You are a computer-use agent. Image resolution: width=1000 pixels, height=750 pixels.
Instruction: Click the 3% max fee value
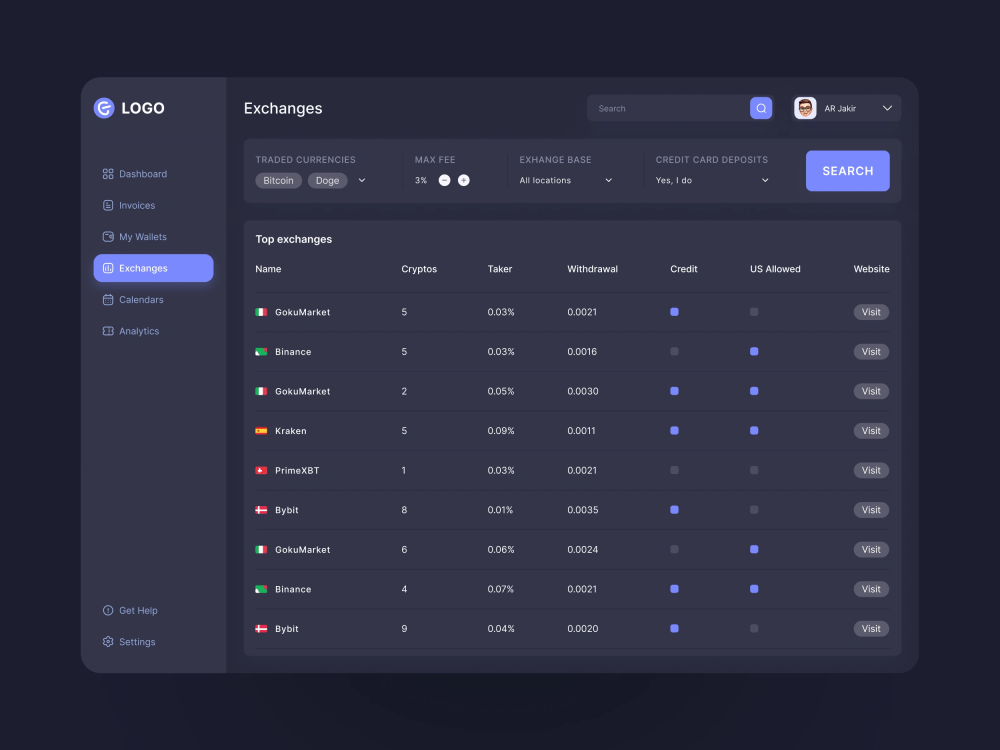click(x=421, y=180)
